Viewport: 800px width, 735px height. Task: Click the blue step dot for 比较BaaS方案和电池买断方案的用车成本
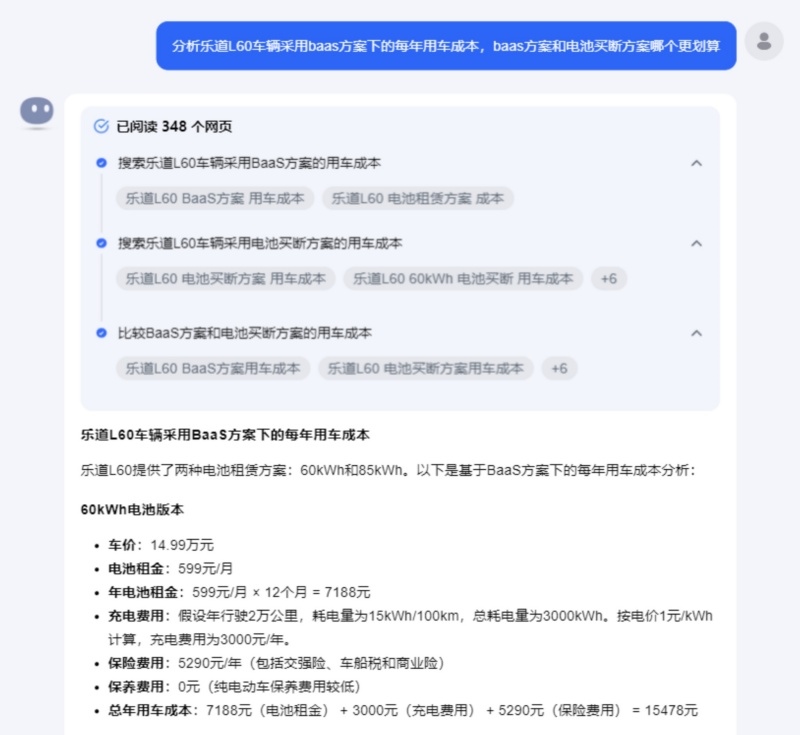coord(102,333)
